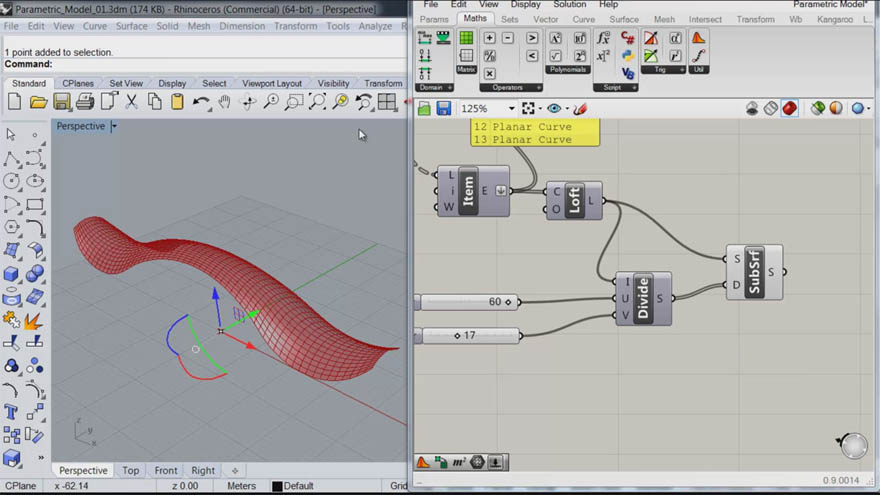Switch to the CPlanes toolbar tab
The image size is (880, 495).
coord(78,83)
